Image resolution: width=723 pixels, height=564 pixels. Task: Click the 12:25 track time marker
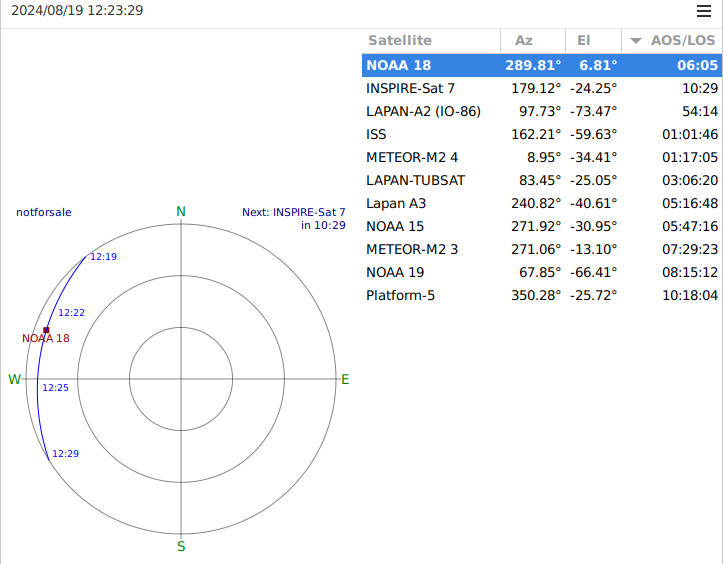point(55,388)
